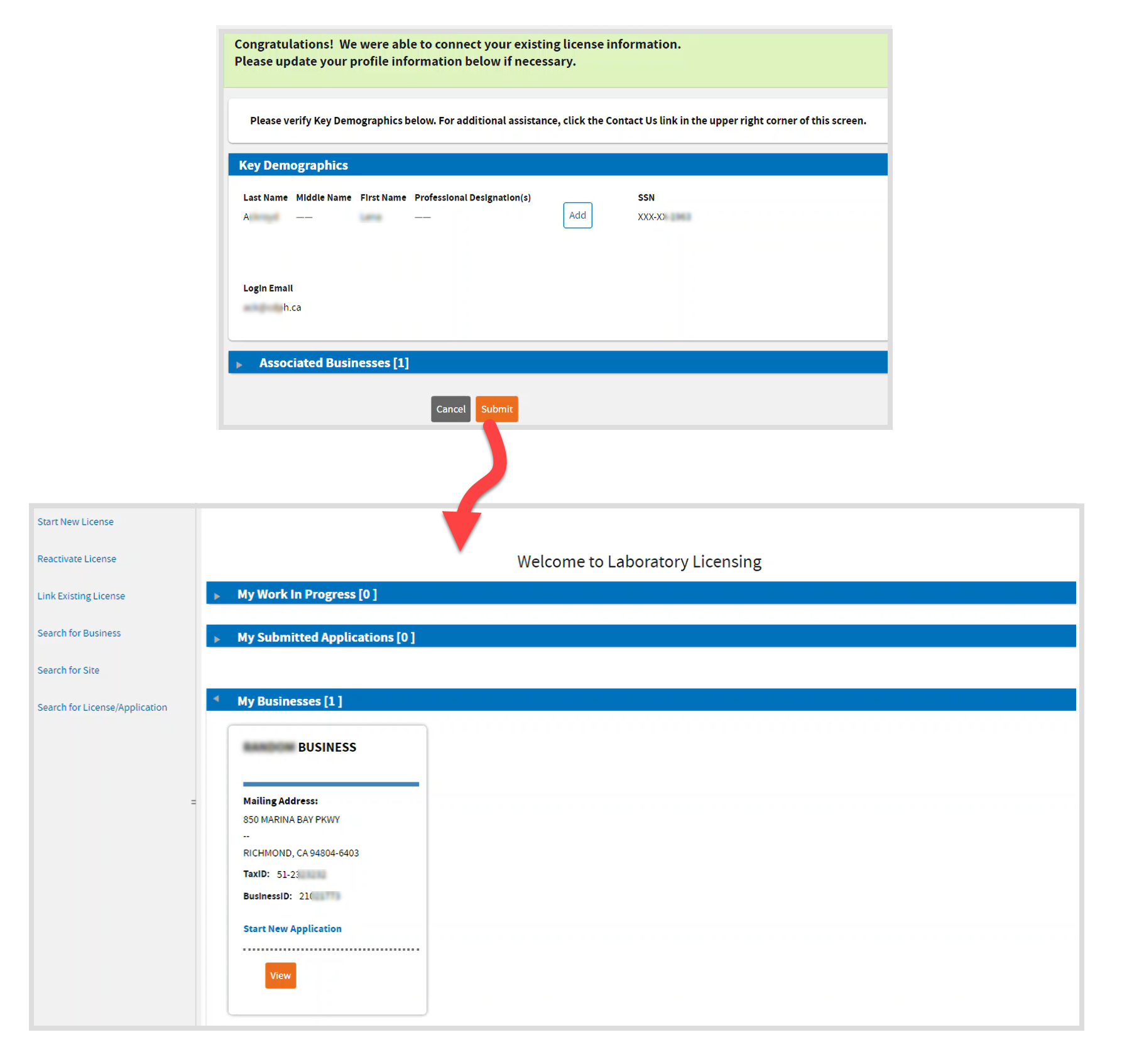
Task: Click the My Businesses section header
Action: [290, 701]
